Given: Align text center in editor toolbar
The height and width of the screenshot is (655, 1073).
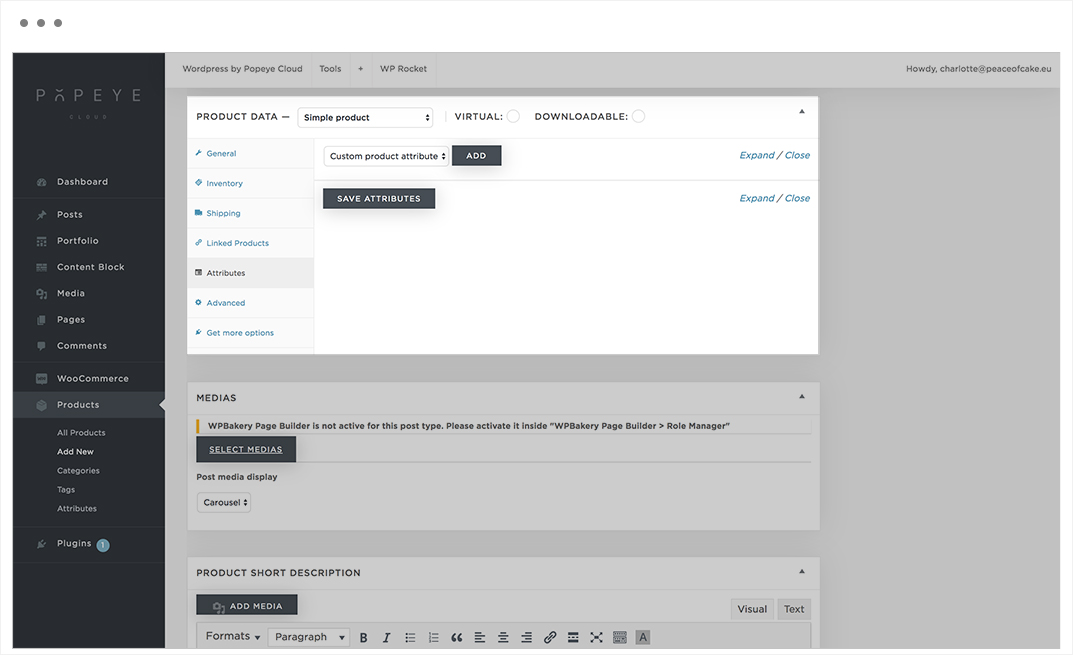Looking at the screenshot, I should (503, 638).
